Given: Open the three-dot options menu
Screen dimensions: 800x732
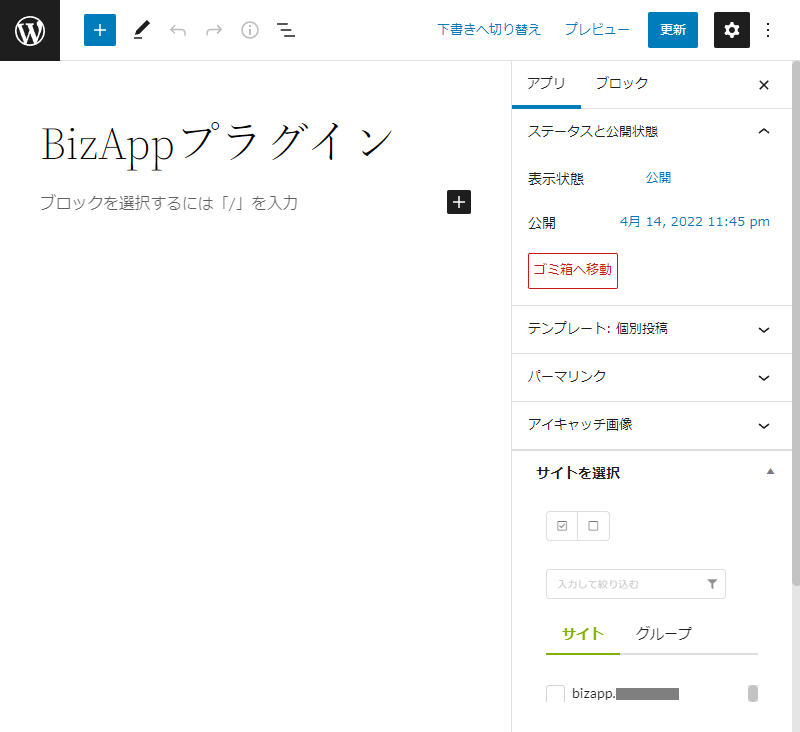Looking at the screenshot, I should 767,30.
